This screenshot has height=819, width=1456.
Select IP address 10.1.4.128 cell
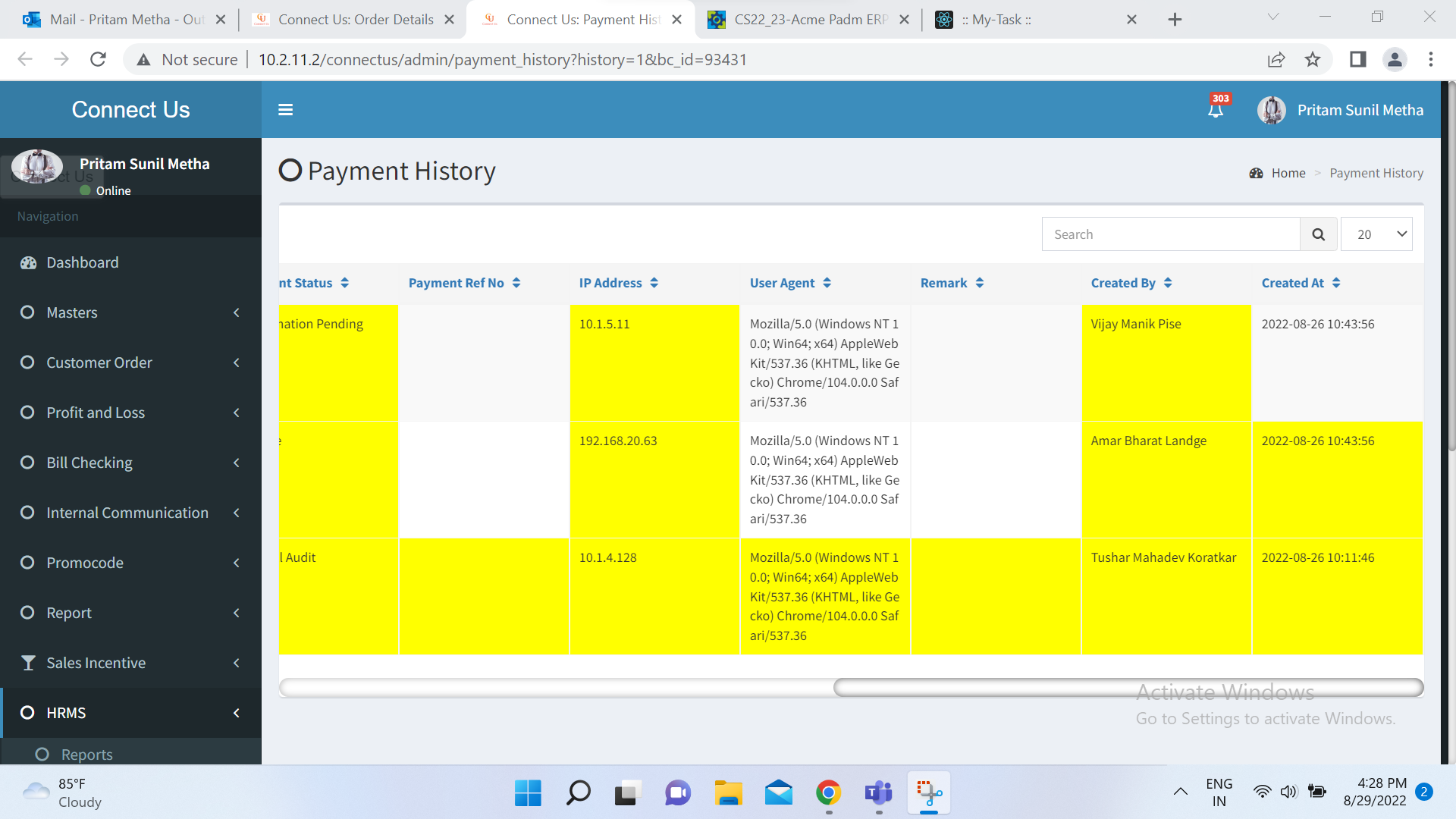point(654,597)
